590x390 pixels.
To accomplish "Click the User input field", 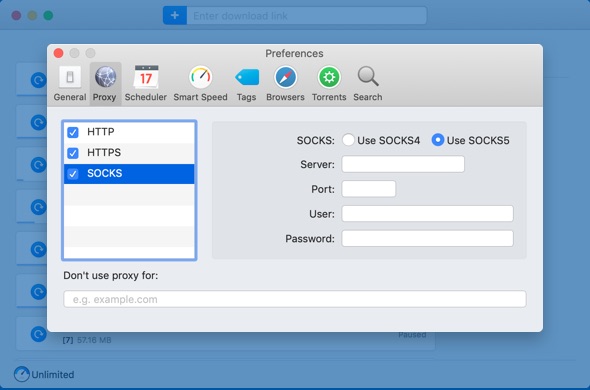I will [x=427, y=213].
